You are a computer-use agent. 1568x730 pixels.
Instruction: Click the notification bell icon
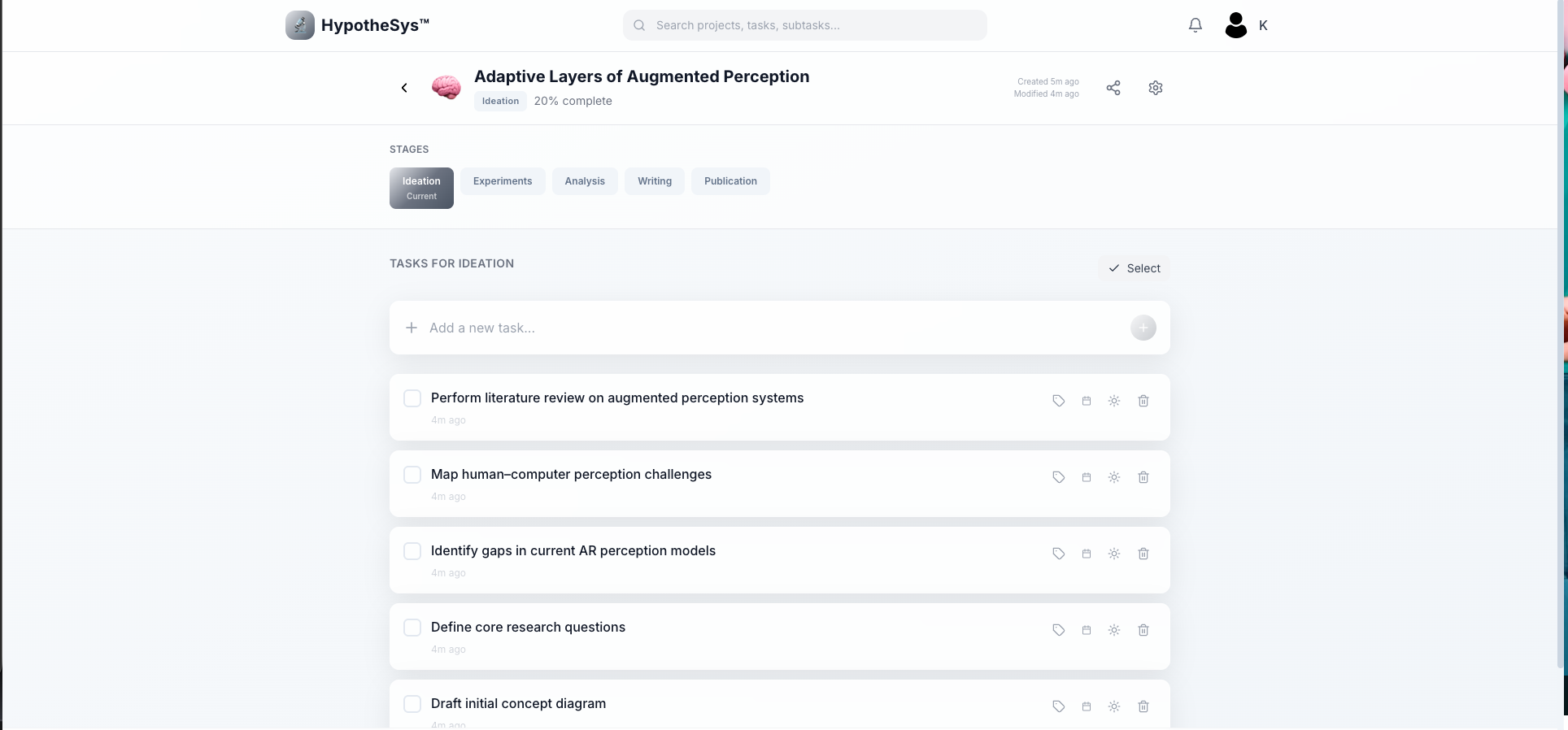(1195, 25)
